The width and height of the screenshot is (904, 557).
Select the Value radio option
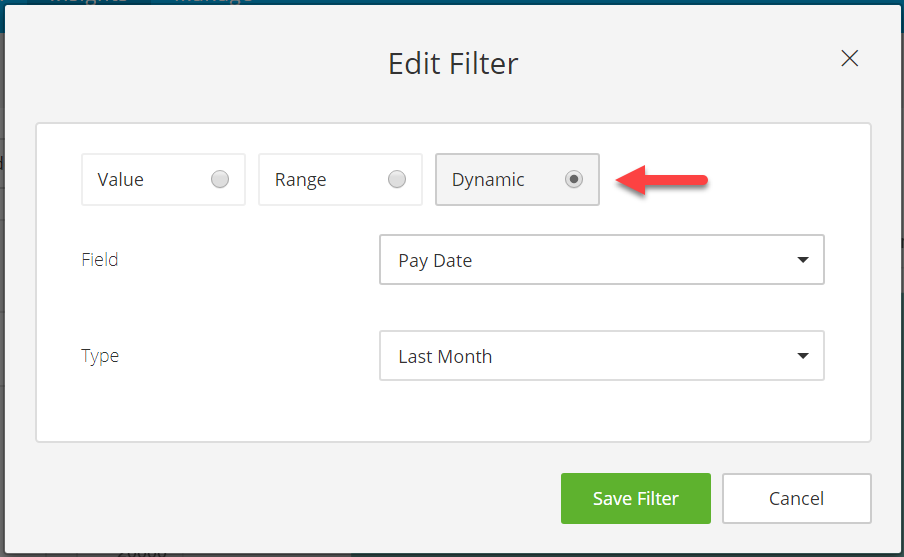163,179
